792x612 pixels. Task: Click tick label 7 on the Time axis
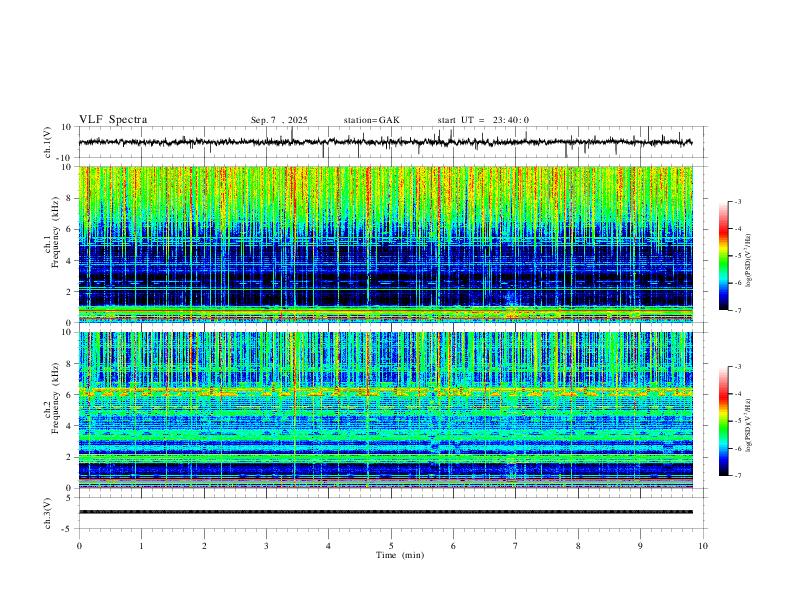click(x=516, y=546)
